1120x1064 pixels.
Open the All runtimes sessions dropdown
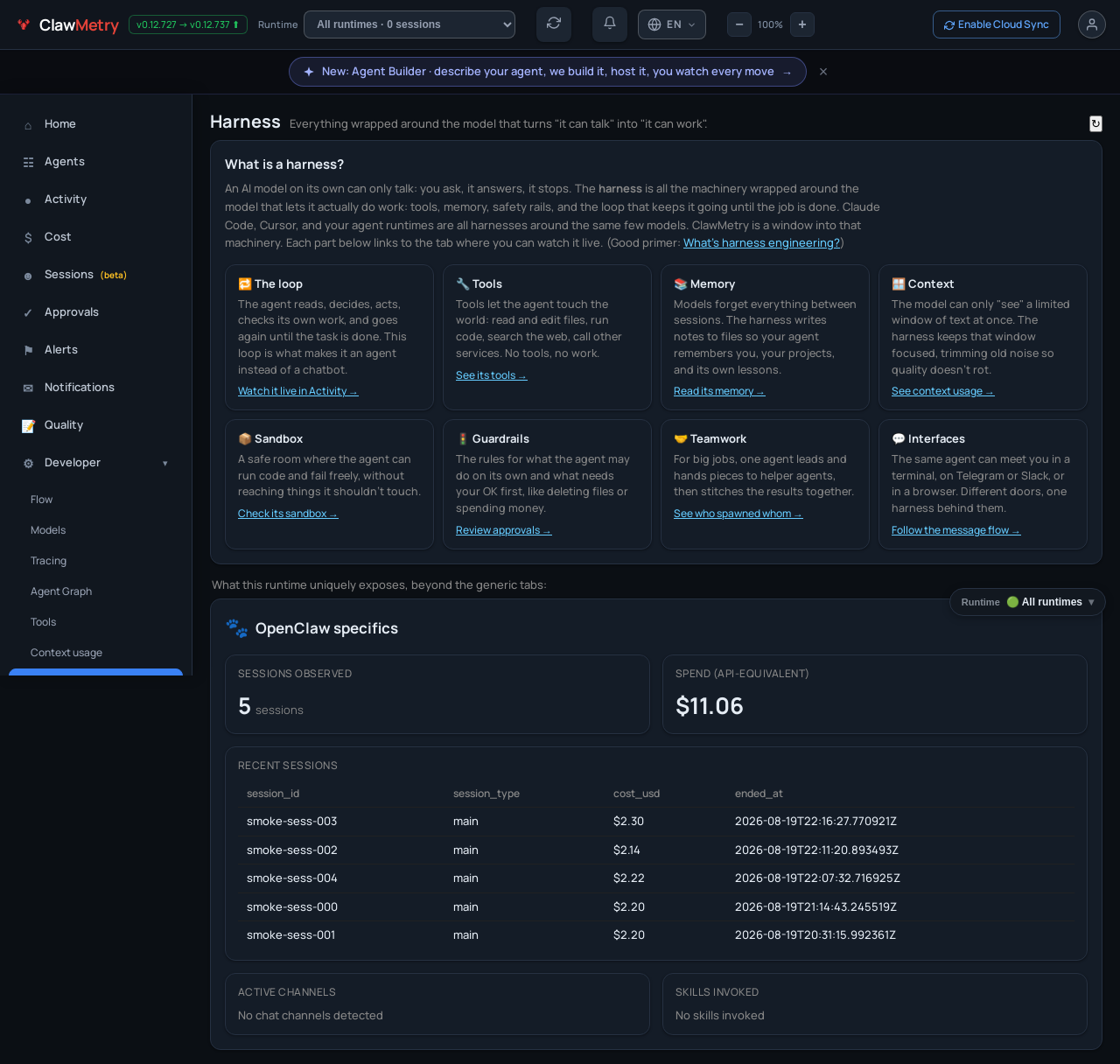[409, 24]
